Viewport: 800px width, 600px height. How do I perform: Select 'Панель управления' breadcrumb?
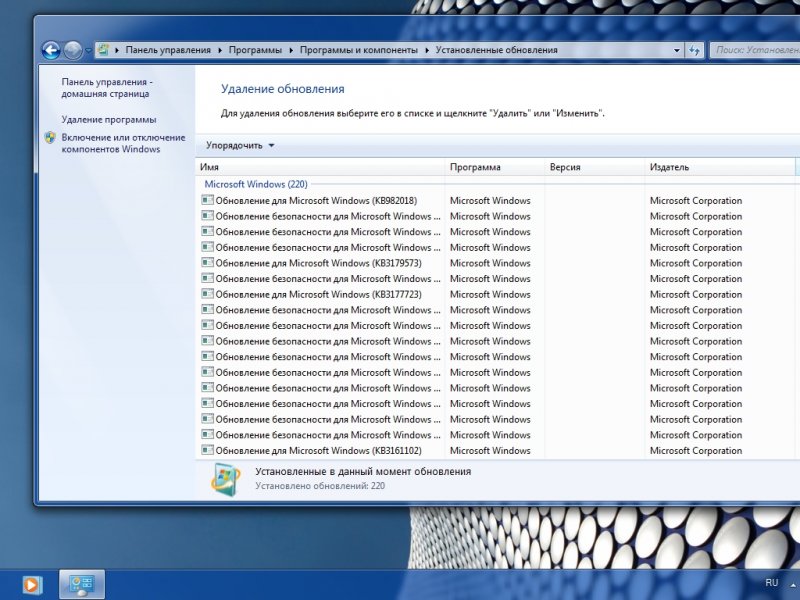tap(168, 50)
